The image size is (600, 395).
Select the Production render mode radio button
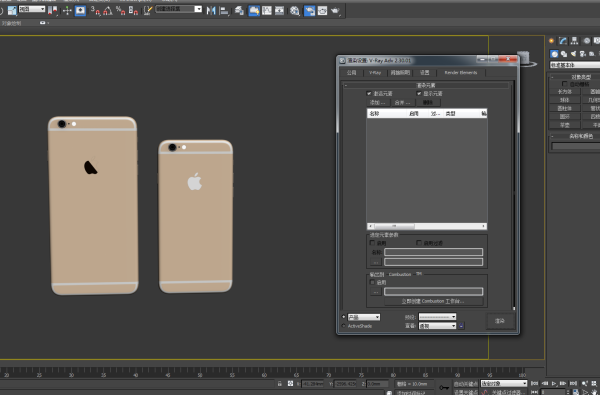coord(343,317)
